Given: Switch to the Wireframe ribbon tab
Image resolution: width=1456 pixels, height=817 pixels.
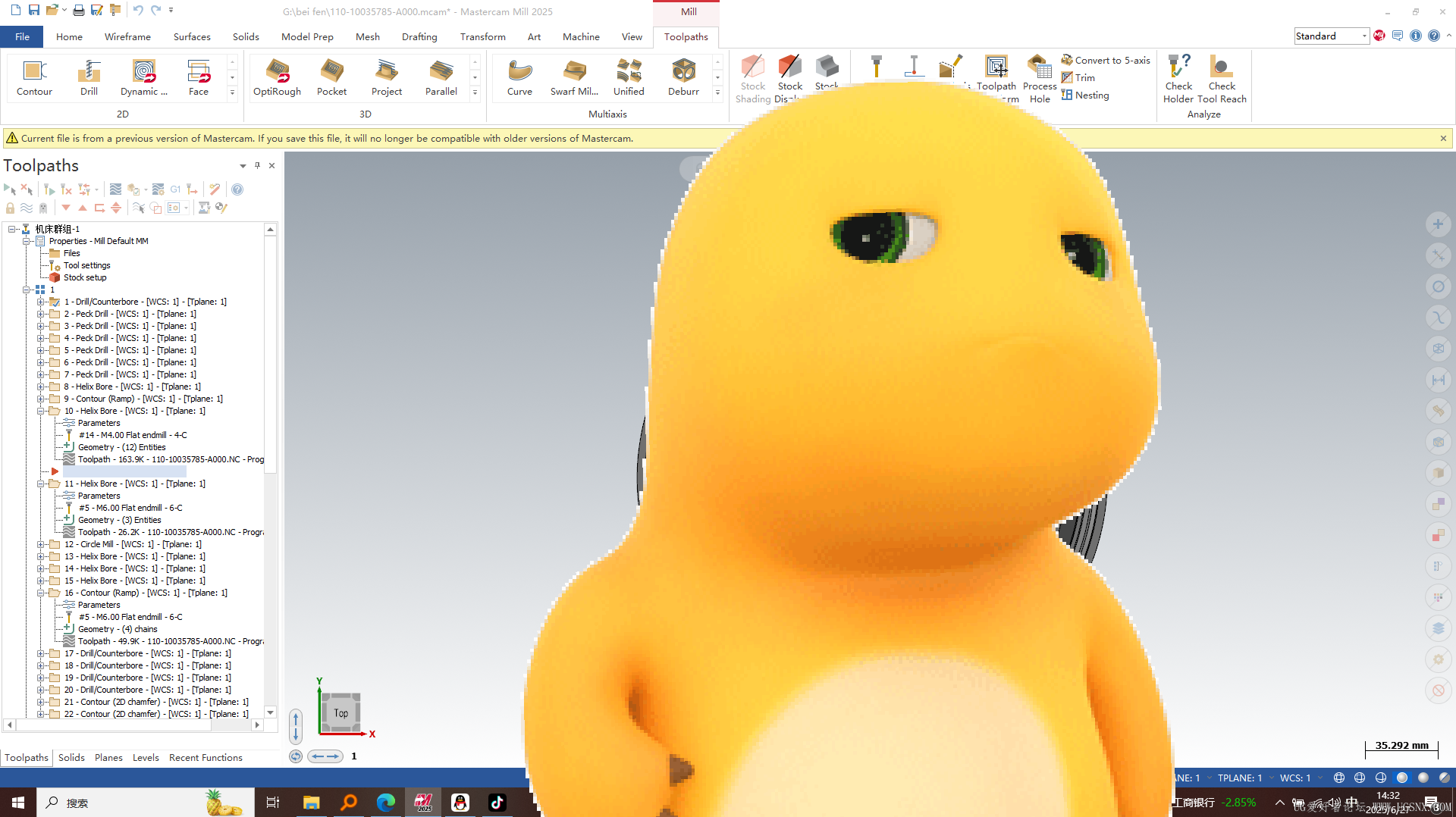Looking at the screenshot, I should click(x=127, y=36).
